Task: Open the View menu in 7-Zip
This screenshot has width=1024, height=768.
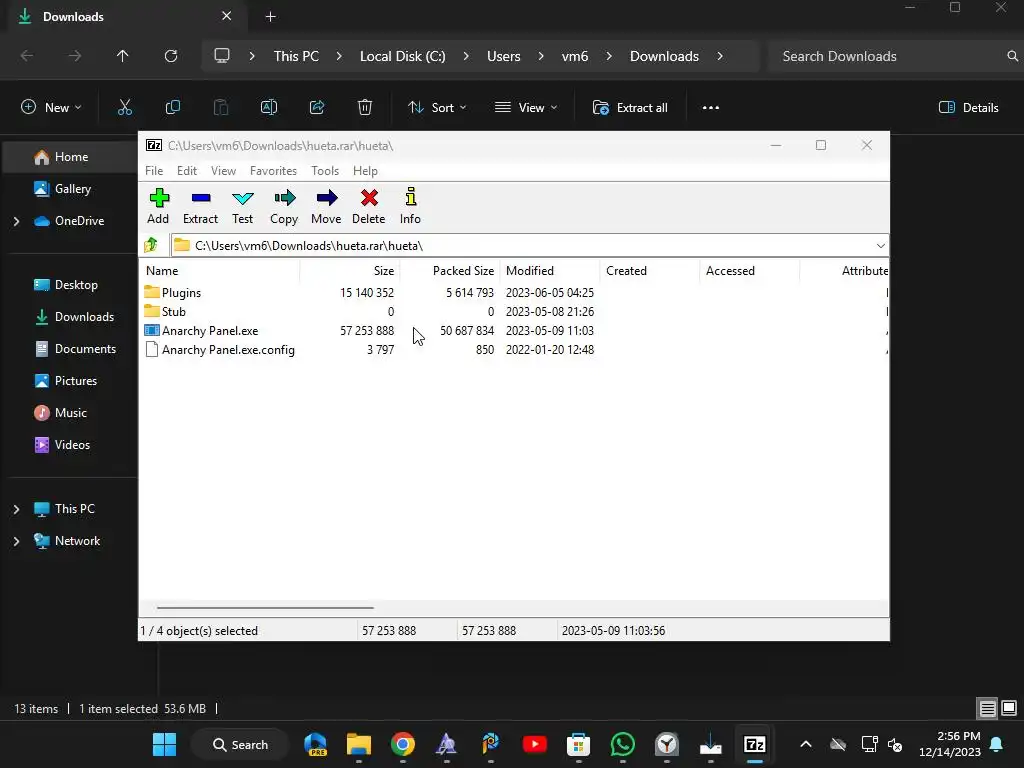Action: point(223,170)
